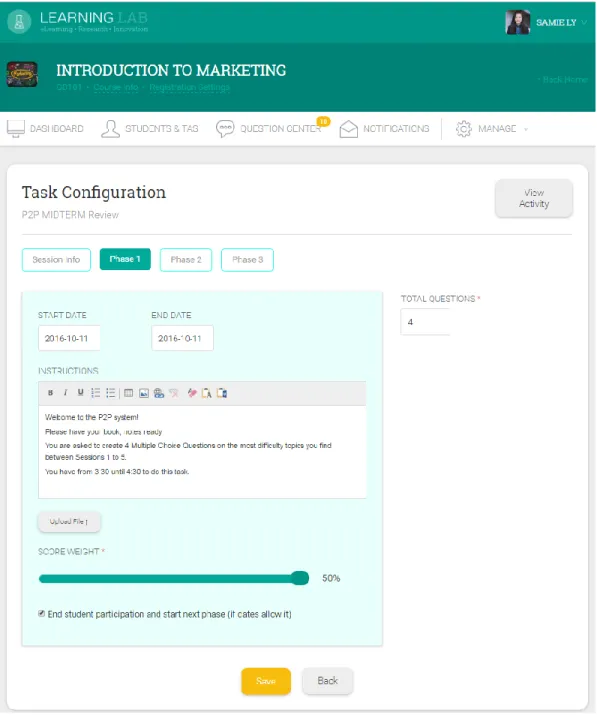
Task: Expand the Samie Ly user menu arrow
Action: coord(584,22)
